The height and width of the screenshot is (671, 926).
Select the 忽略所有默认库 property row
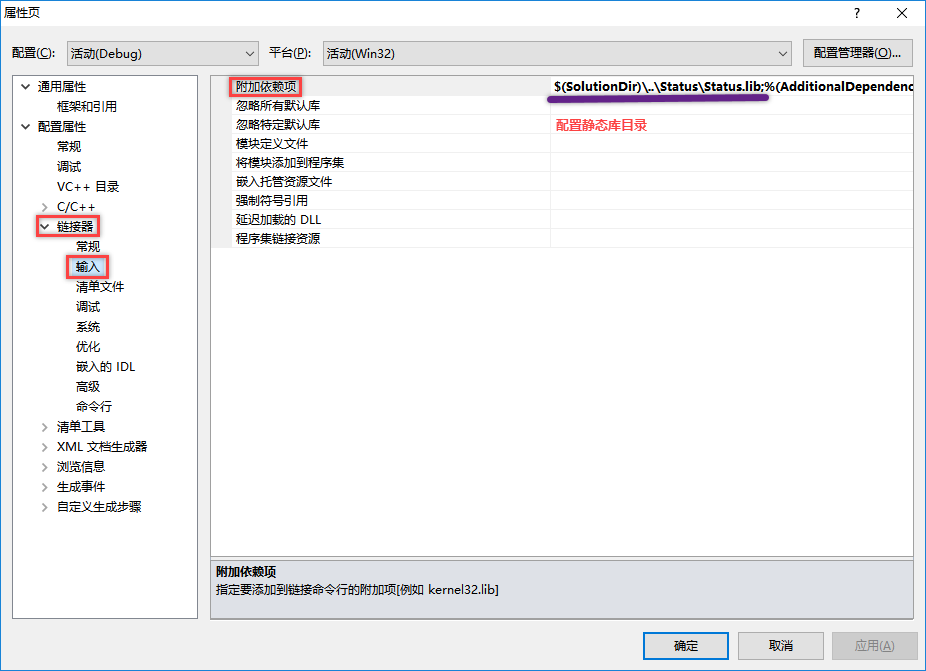pos(278,106)
